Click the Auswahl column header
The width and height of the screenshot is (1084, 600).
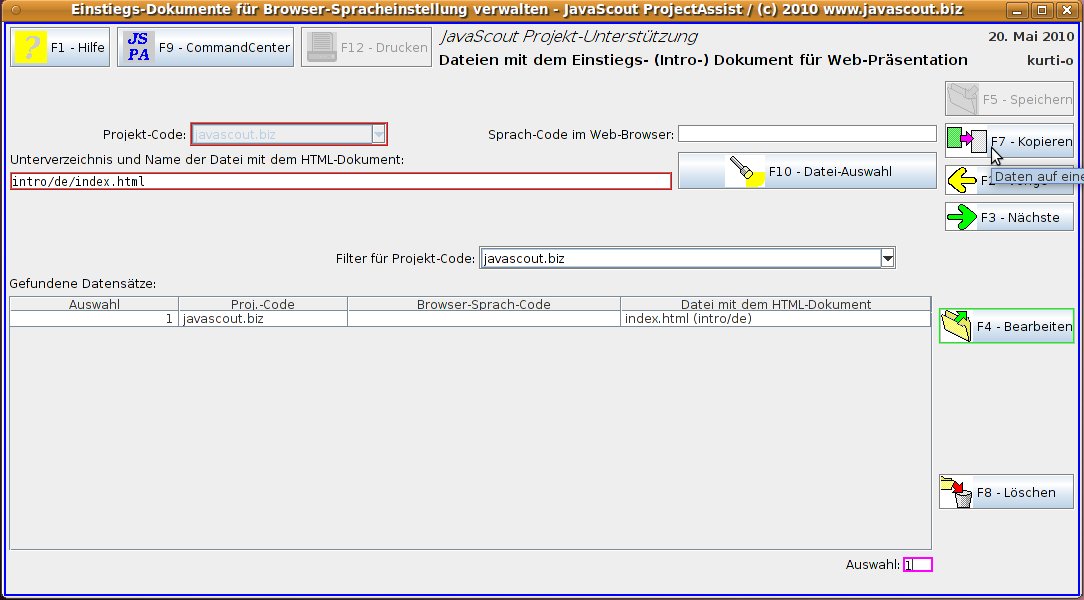click(x=94, y=304)
